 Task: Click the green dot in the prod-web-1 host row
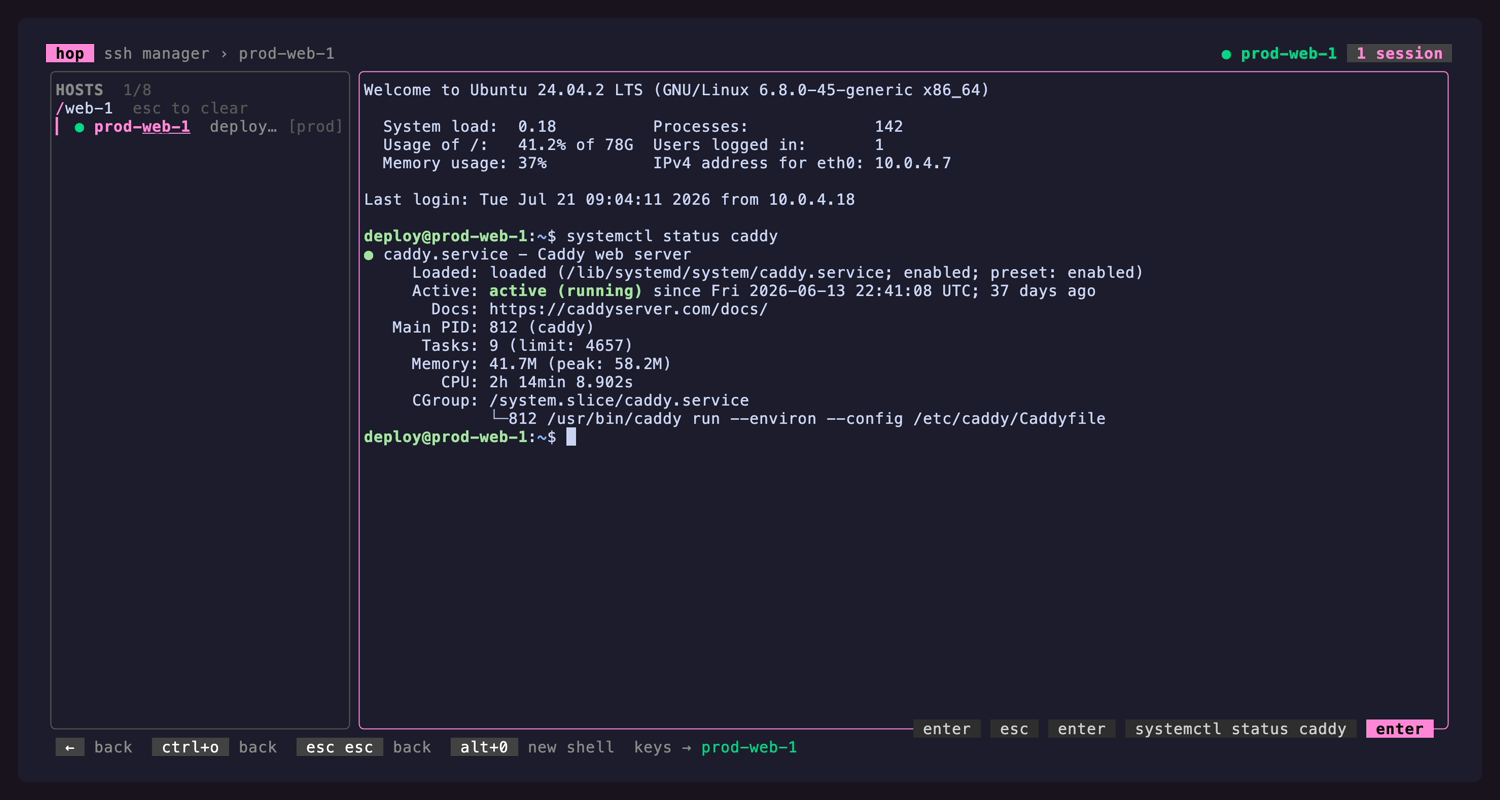pos(79,127)
